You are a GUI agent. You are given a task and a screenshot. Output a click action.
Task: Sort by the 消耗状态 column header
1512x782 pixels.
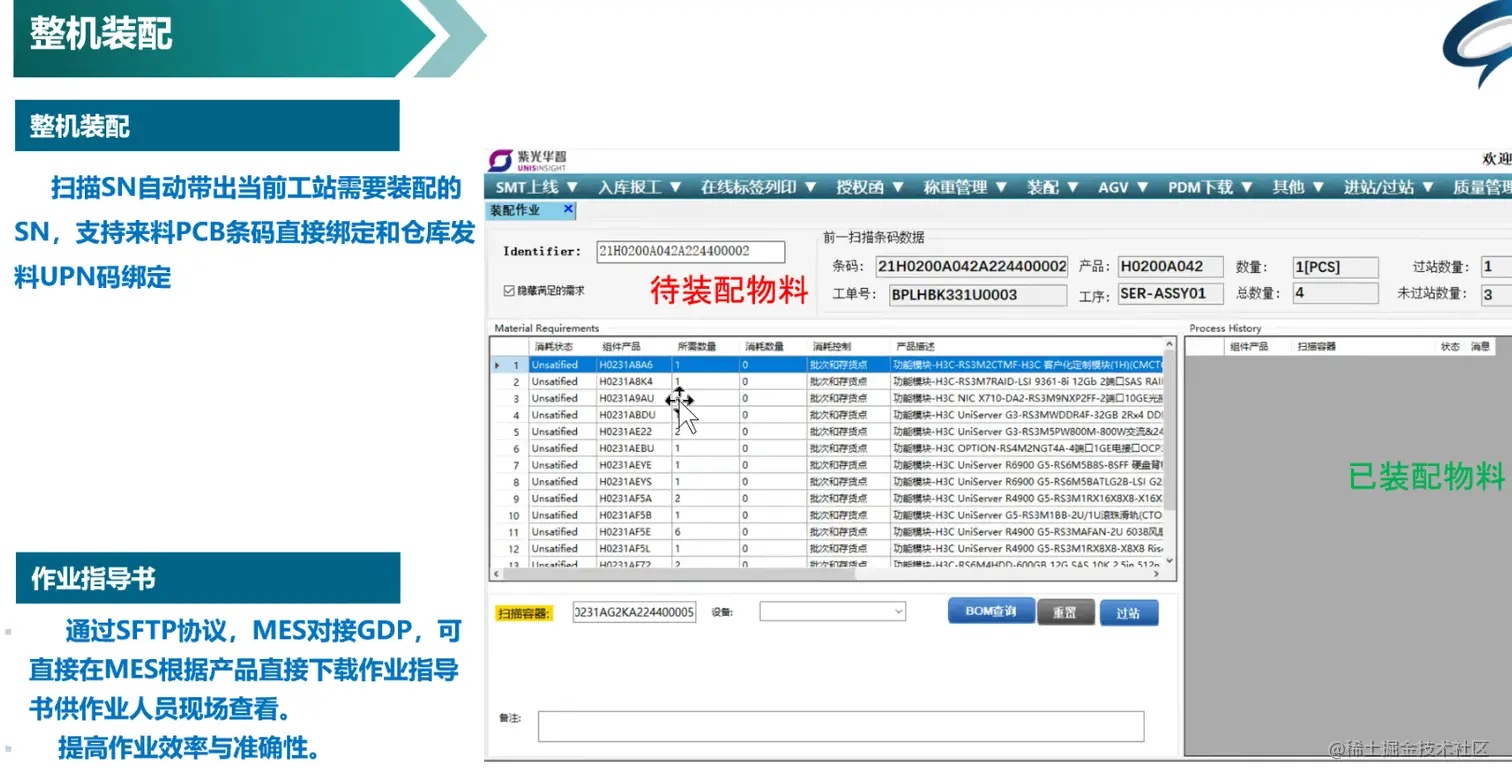[x=561, y=347]
